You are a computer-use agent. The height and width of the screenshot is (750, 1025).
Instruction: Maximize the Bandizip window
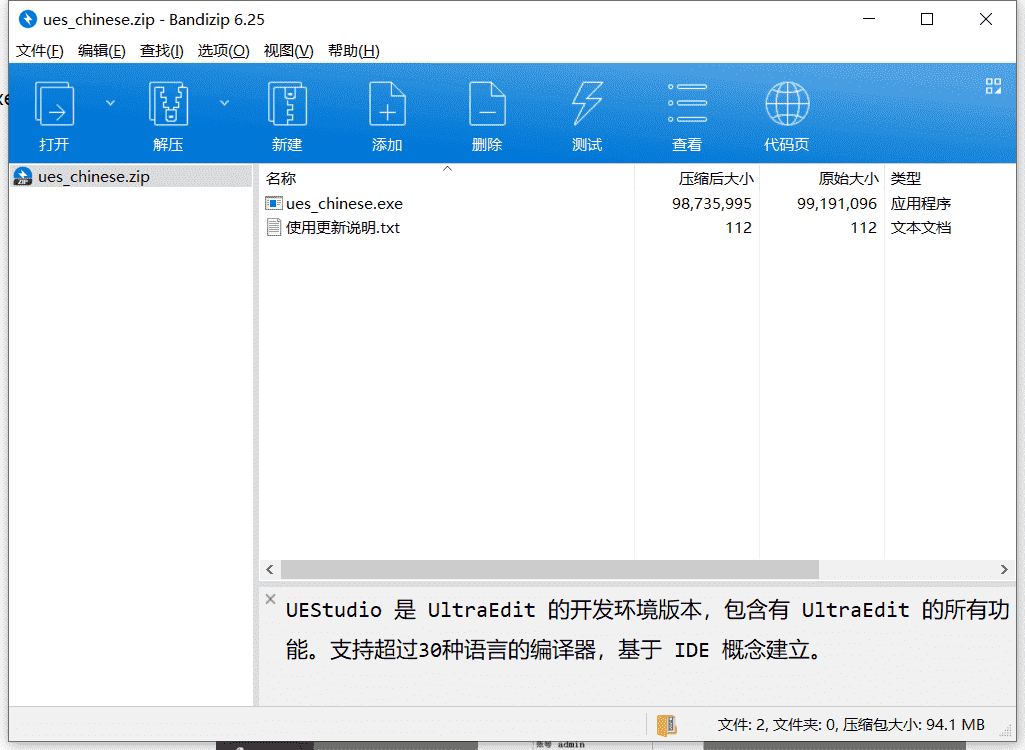[927, 19]
